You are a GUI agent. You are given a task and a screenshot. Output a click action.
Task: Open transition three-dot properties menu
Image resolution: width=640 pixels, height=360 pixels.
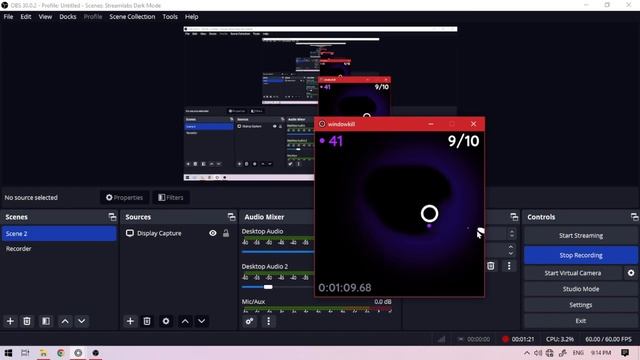point(509,266)
